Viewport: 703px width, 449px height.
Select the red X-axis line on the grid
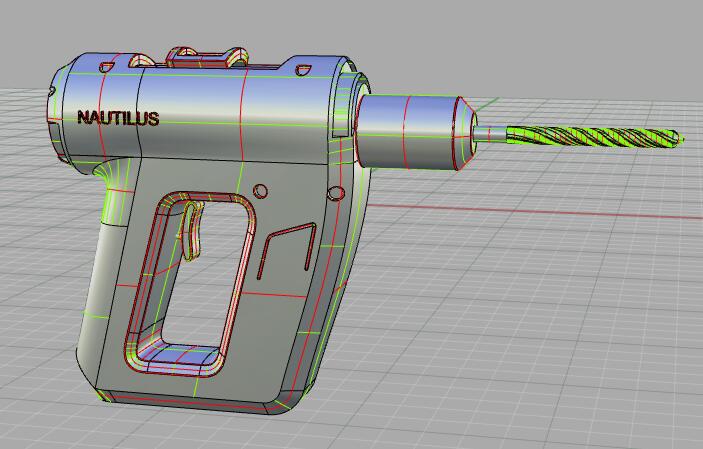click(534, 212)
